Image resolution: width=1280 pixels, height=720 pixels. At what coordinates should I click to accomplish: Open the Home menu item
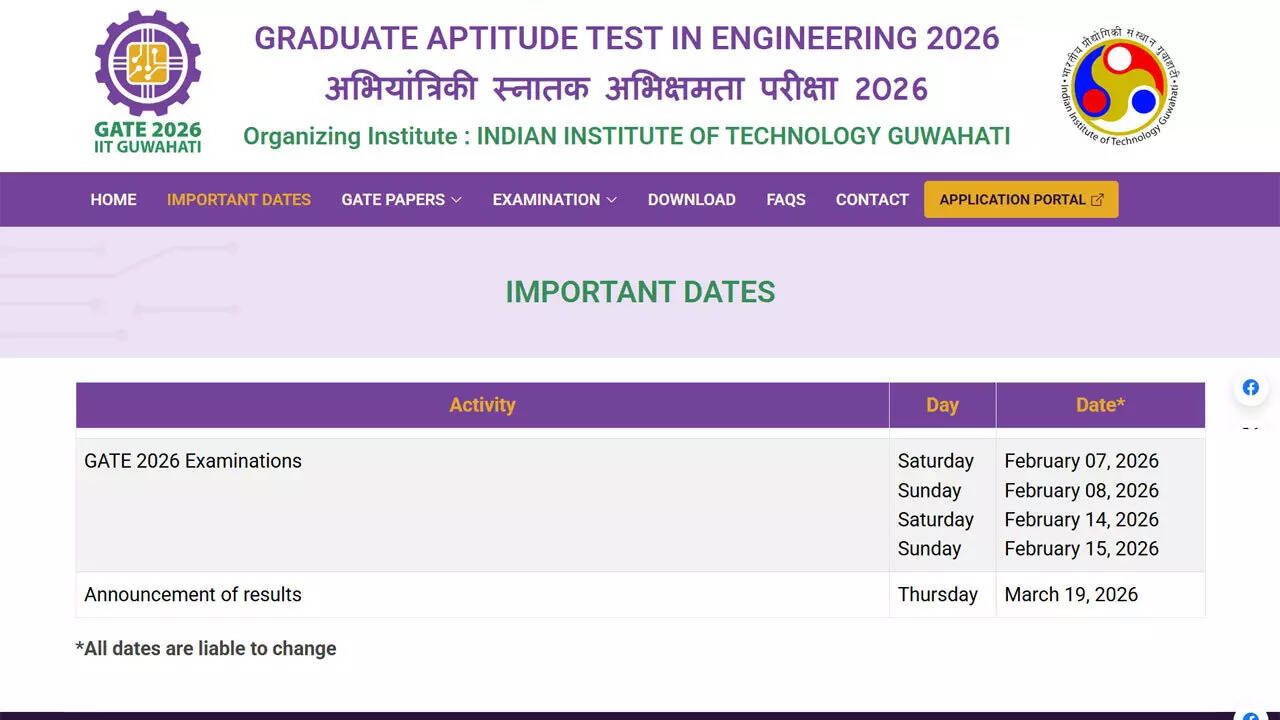pyautogui.click(x=113, y=200)
